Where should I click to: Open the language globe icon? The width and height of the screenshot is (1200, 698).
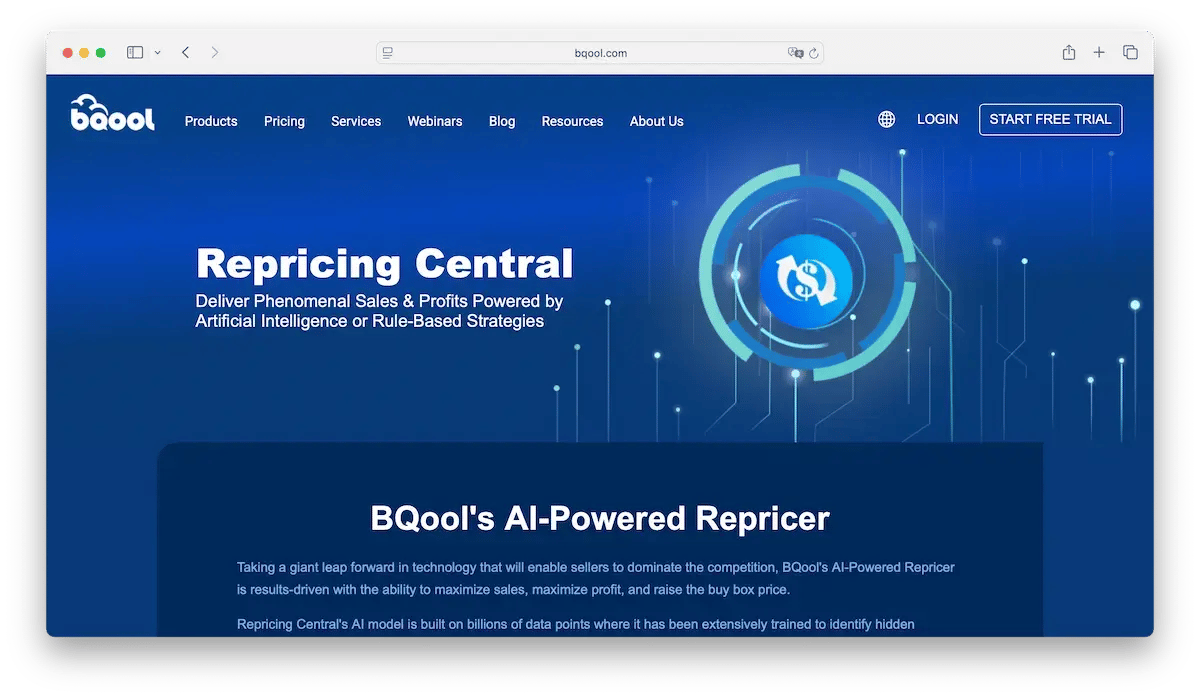coord(886,119)
